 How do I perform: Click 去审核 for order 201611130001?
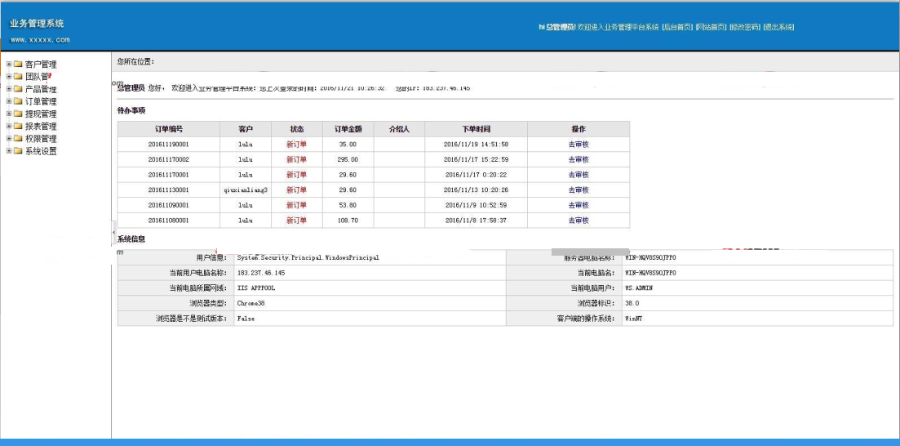click(x=579, y=190)
